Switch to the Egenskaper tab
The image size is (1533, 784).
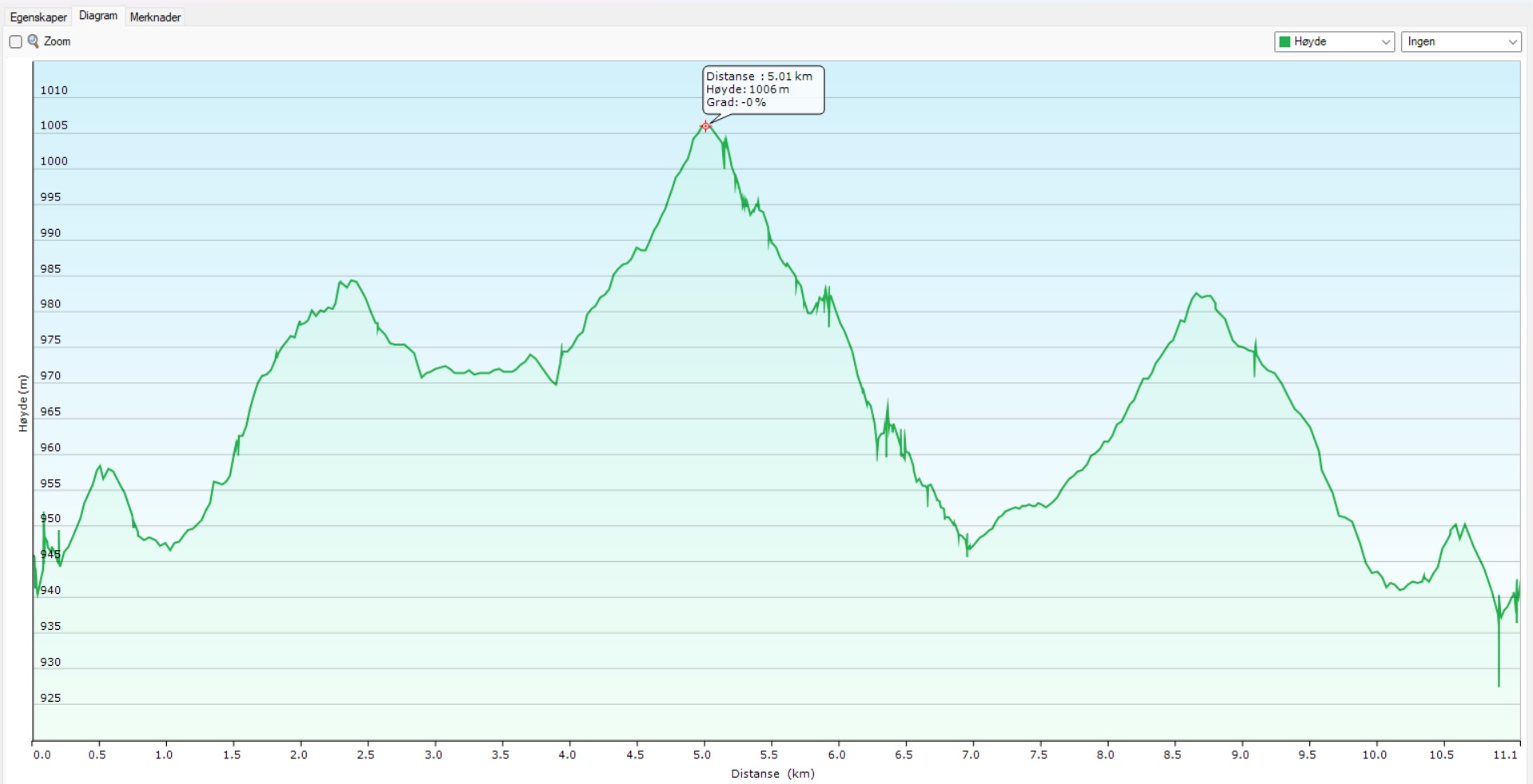pyautogui.click(x=38, y=17)
